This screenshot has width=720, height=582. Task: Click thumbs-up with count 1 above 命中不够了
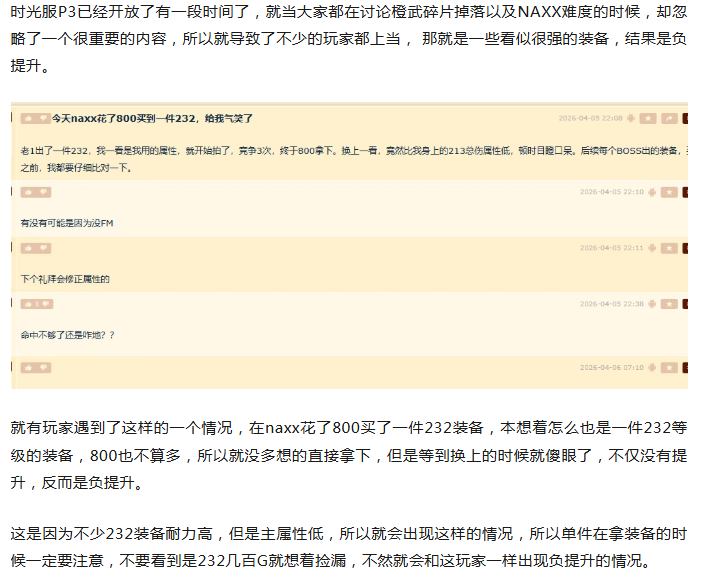pos(28,303)
